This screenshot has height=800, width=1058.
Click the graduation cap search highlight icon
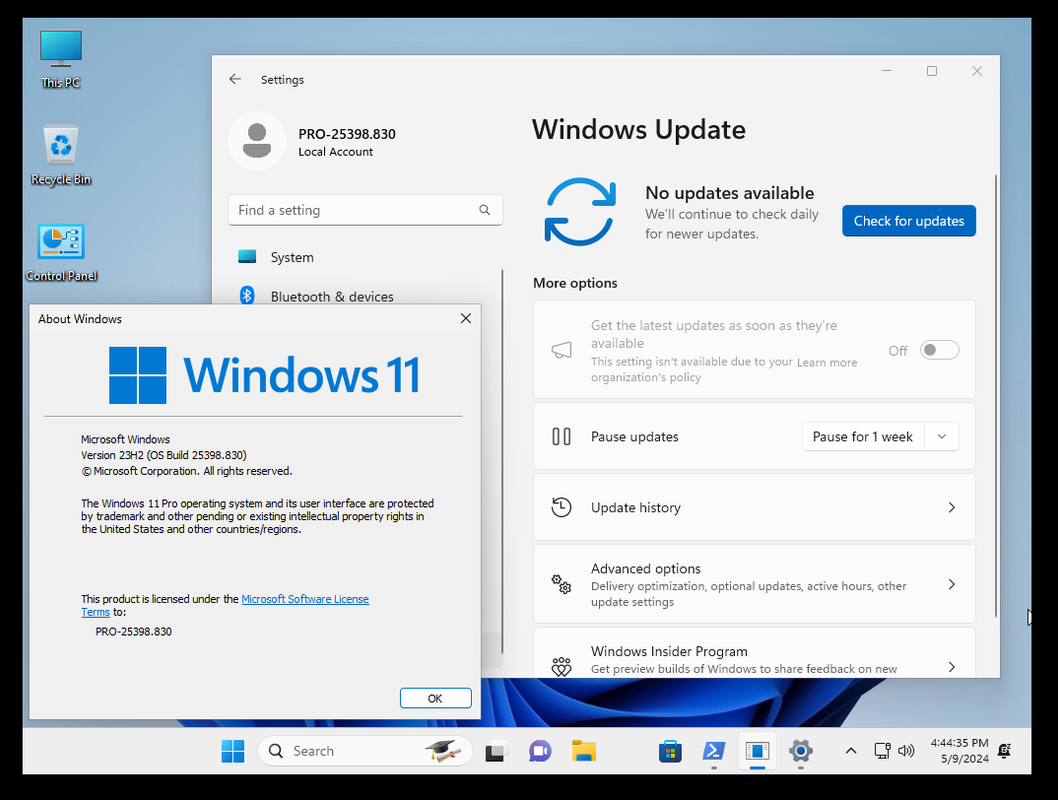tap(443, 750)
